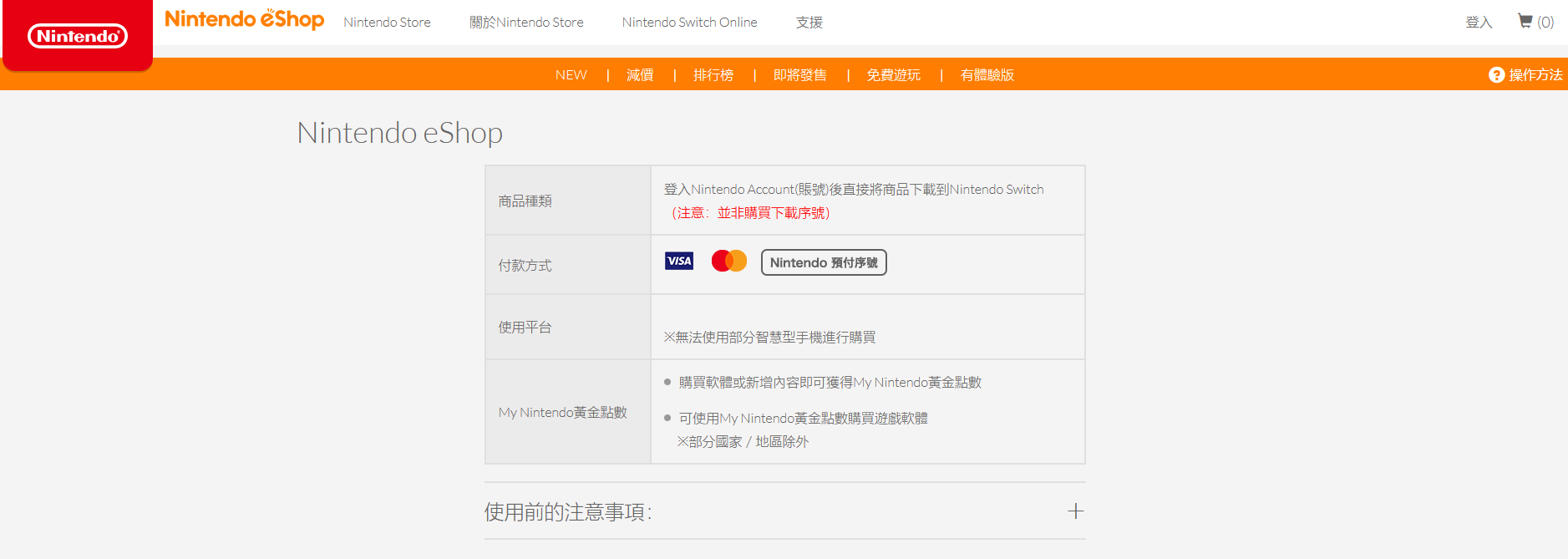Click the VISA payment icon

click(x=679, y=261)
